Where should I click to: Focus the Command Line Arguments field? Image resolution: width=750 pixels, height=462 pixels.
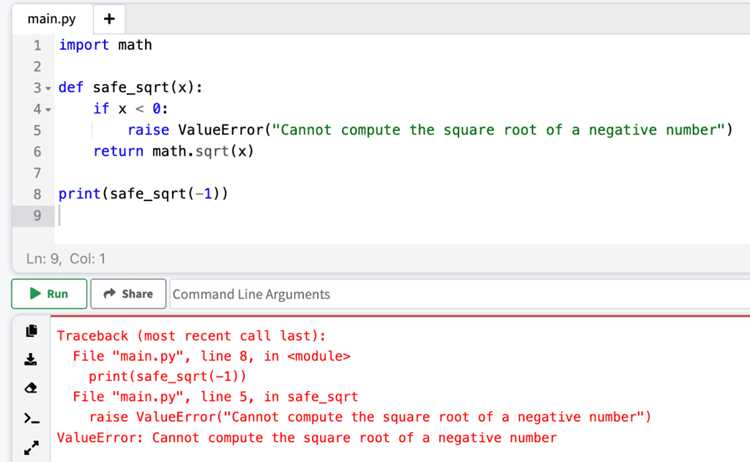tap(459, 294)
